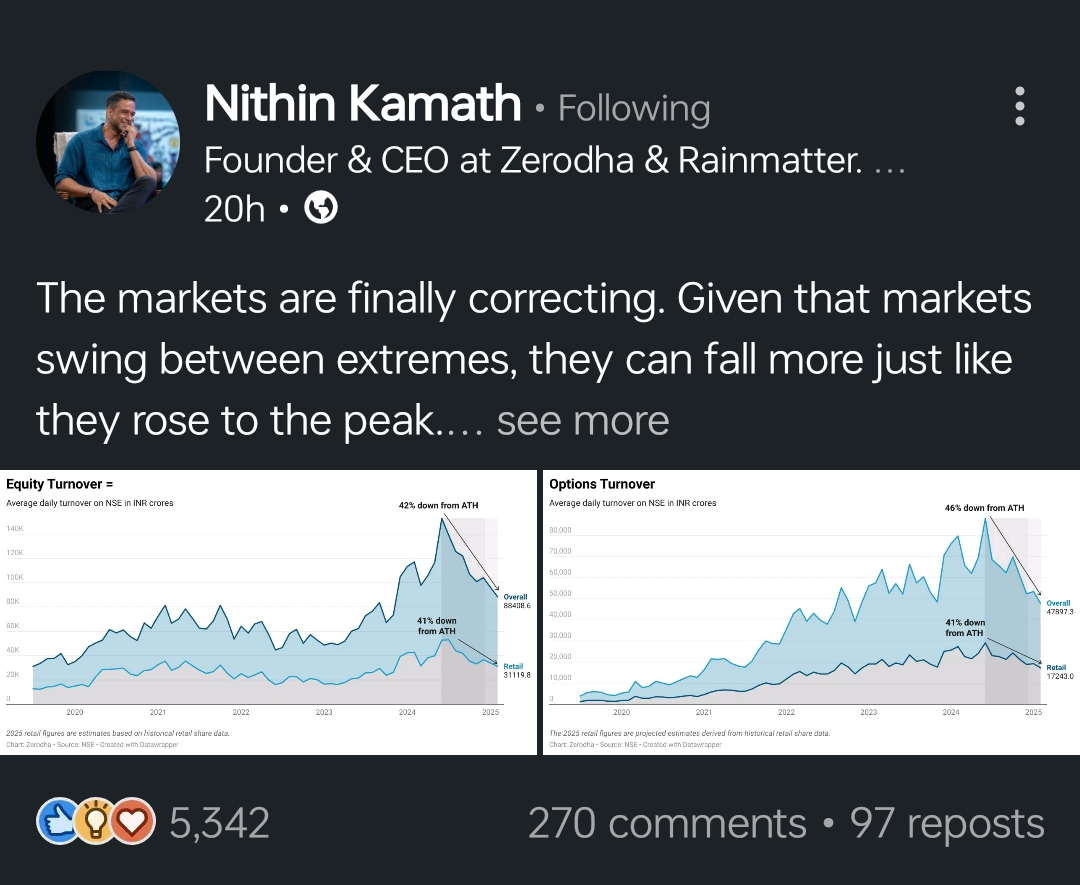This screenshot has width=1080, height=885.
Task: Open Nithin Kamath's profile via his name
Action: click(362, 105)
